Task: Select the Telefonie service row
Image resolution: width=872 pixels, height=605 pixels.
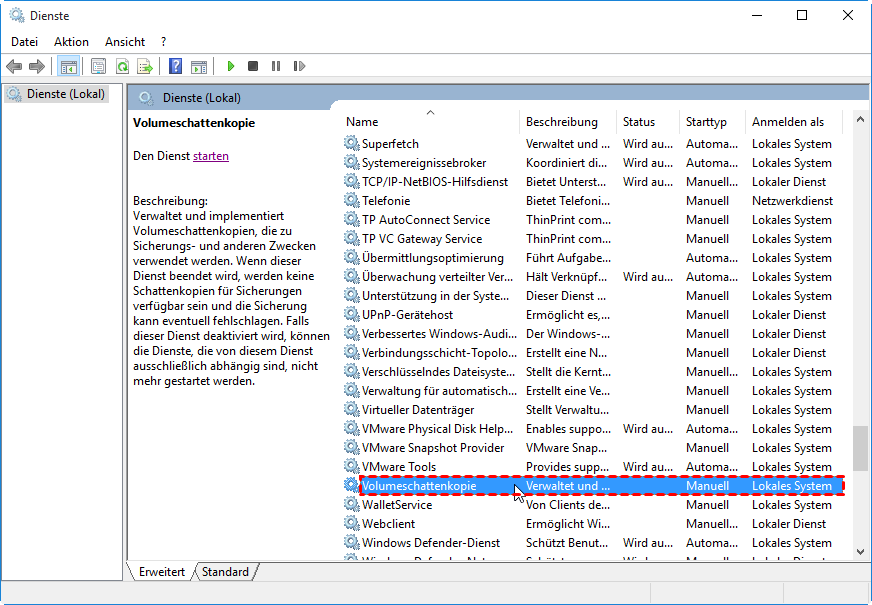Action: [x=593, y=200]
